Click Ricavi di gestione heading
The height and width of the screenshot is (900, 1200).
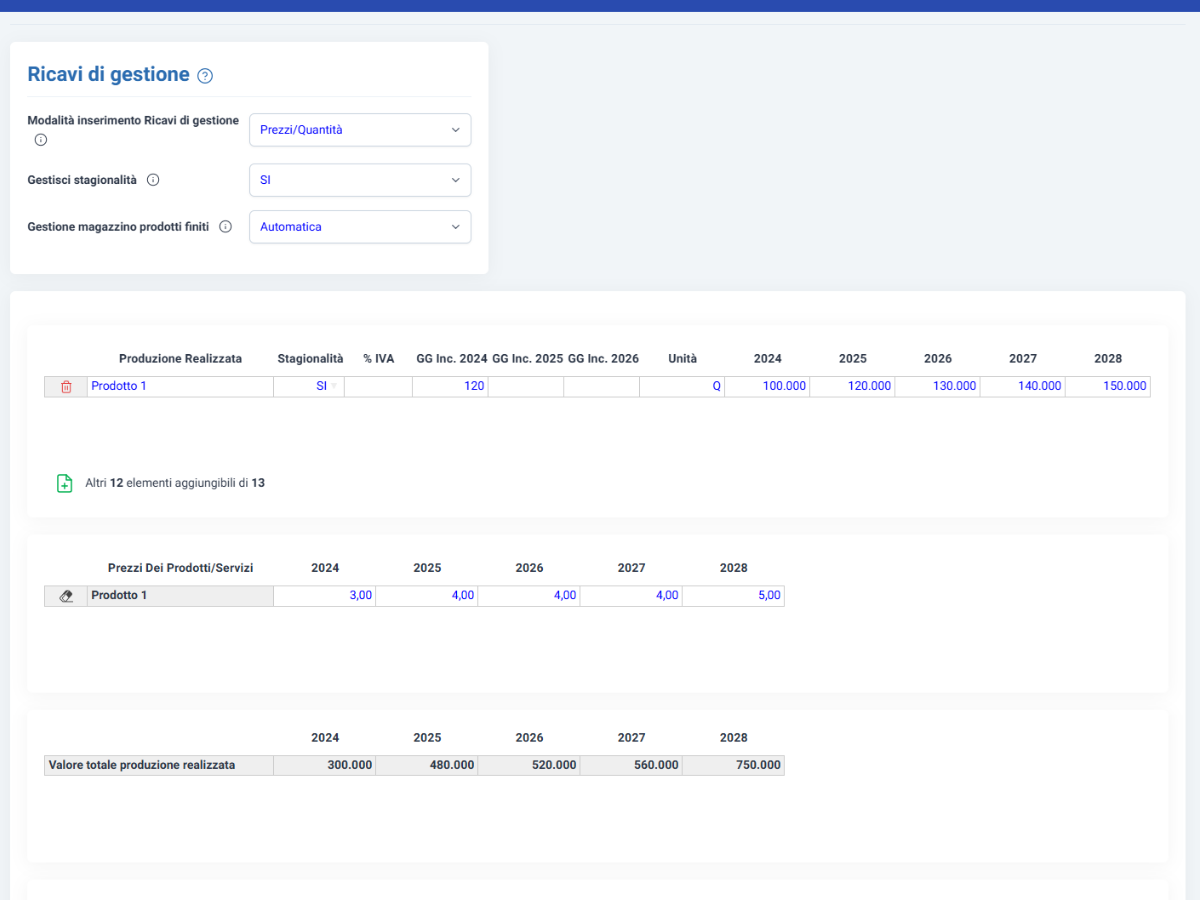[x=108, y=74]
